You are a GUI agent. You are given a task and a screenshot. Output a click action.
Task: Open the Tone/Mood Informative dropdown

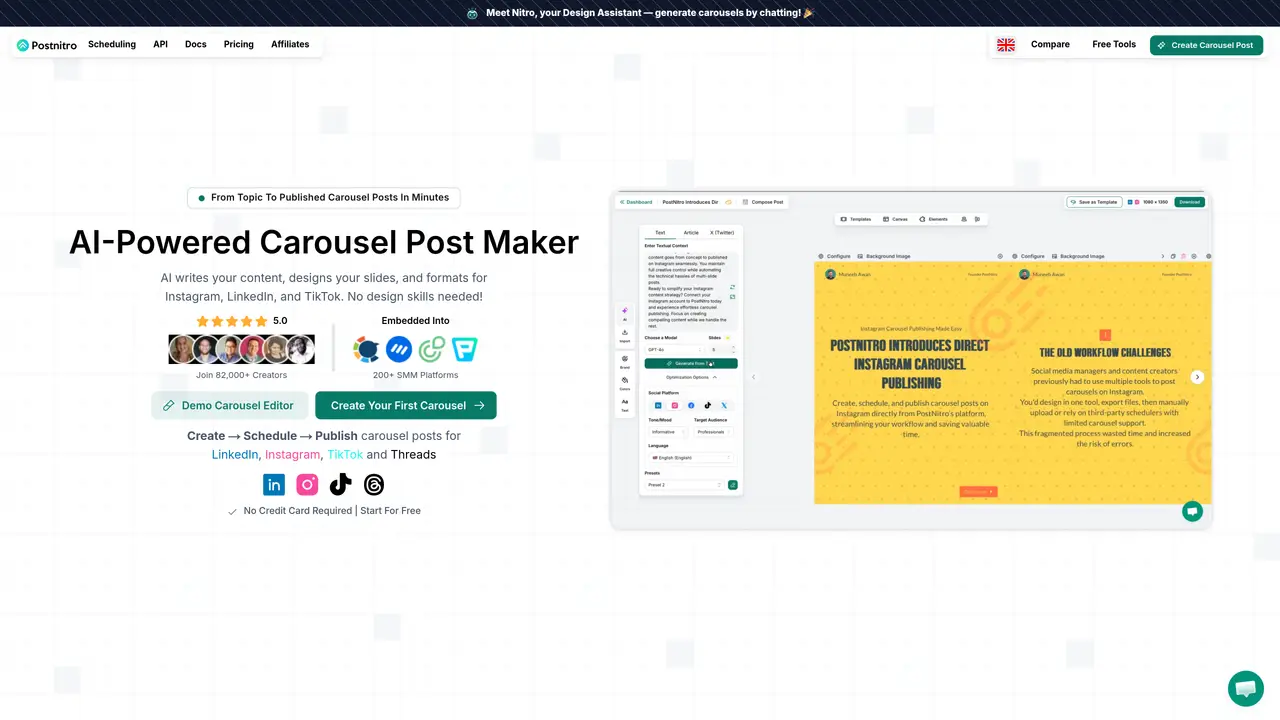point(666,432)
